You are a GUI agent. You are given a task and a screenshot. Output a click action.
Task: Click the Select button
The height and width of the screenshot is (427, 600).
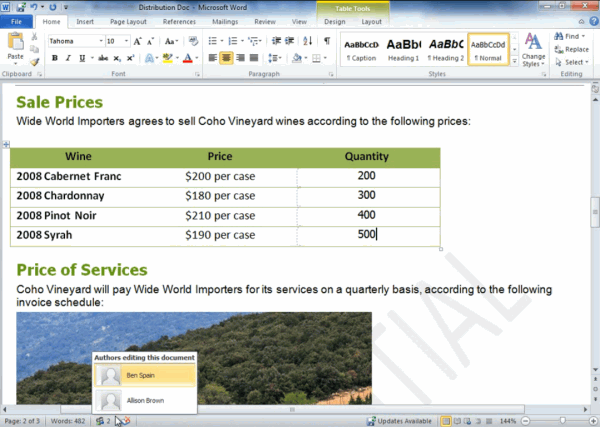(571, 62)
